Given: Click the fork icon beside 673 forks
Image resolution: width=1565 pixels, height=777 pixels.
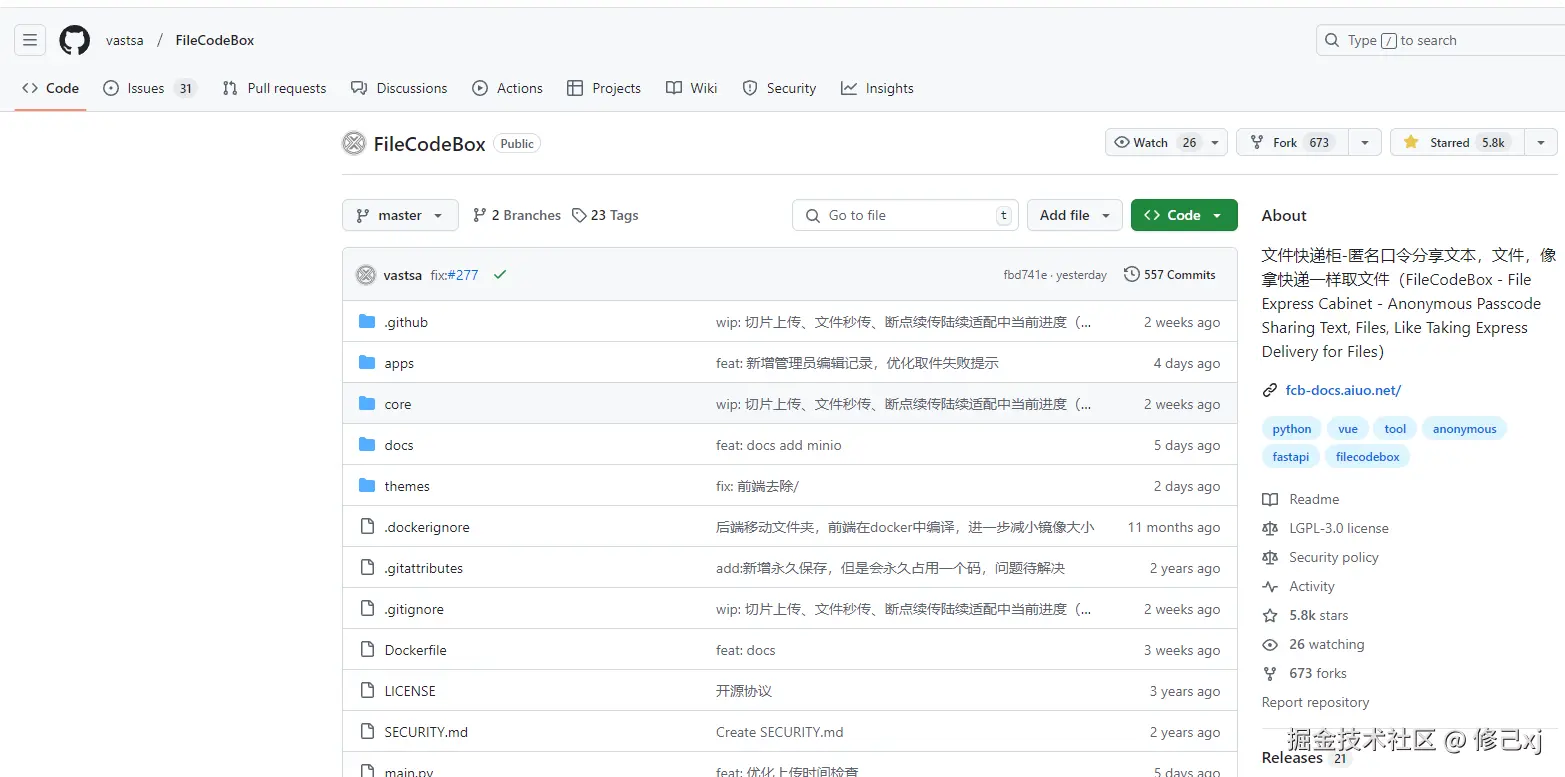Looking at the screenshot, I should point(1270,674).
